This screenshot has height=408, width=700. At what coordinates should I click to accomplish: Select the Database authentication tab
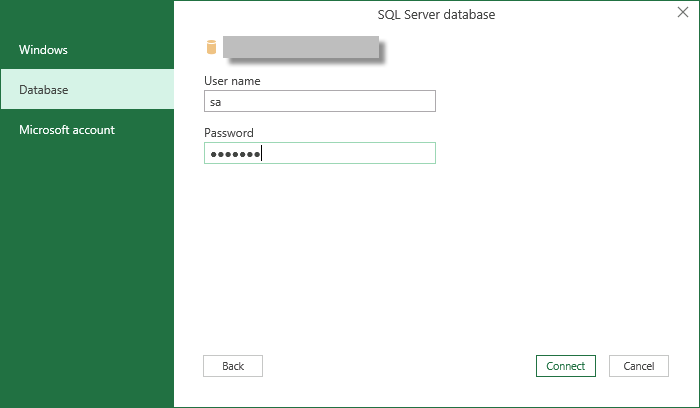point(87,89)
